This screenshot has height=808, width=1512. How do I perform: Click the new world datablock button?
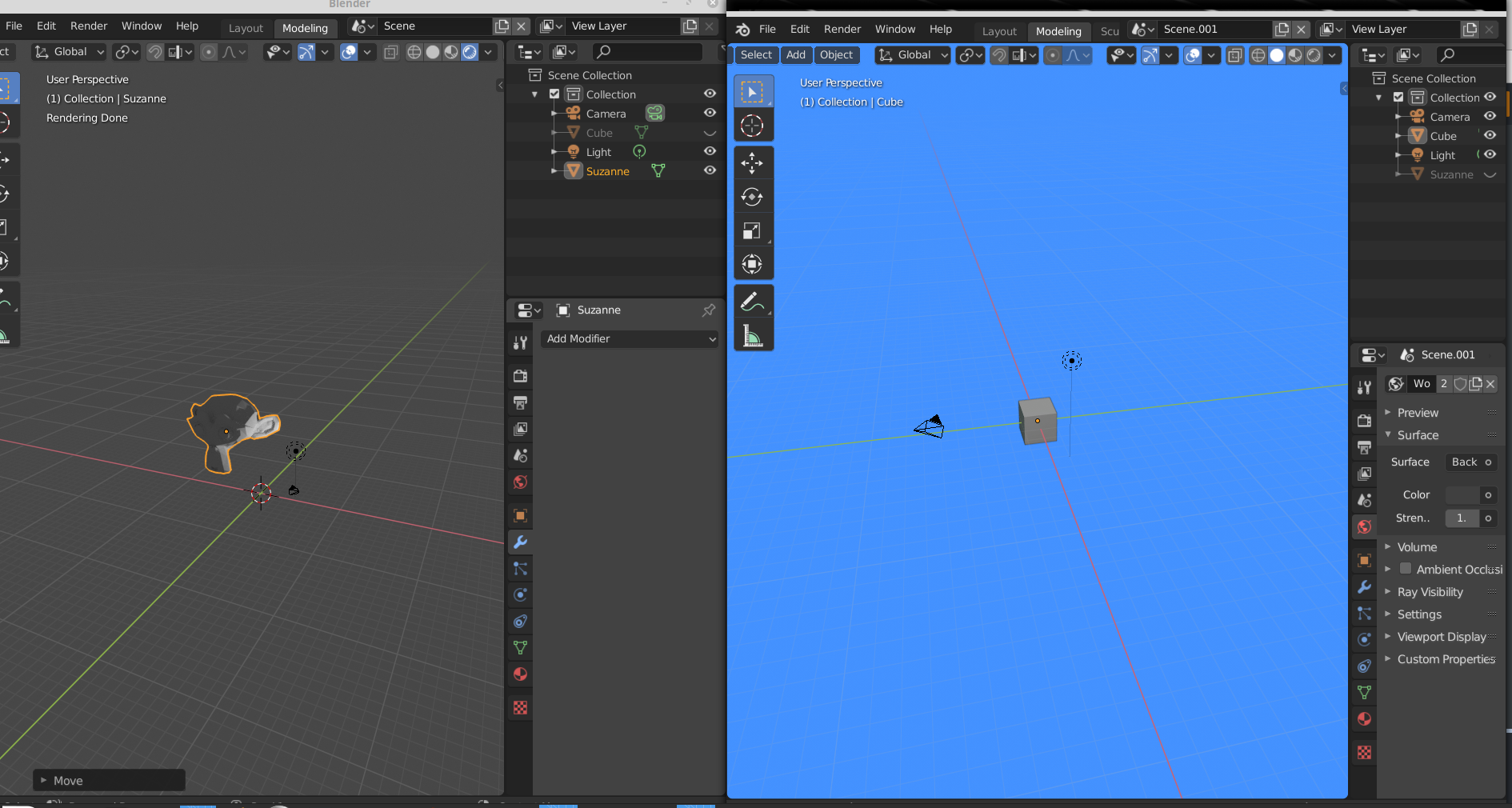point(1475,384)
